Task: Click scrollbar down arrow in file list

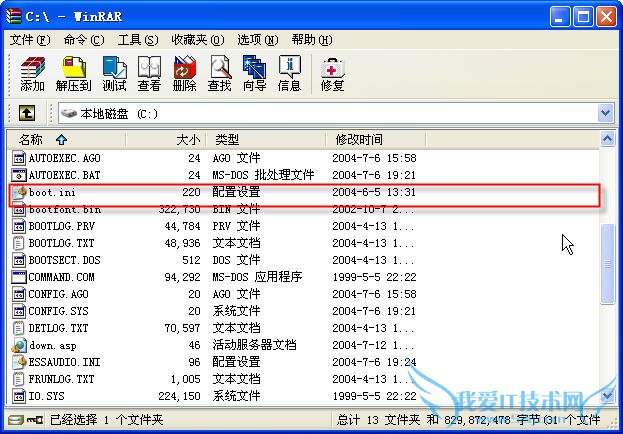Action: point(607,395)
